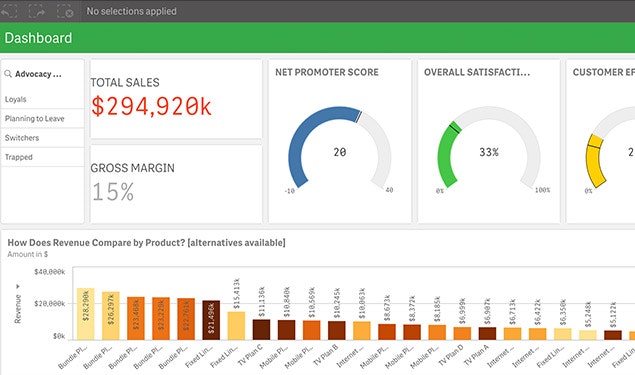Select the dark brown $21,498k bar

tap(211, 320)
